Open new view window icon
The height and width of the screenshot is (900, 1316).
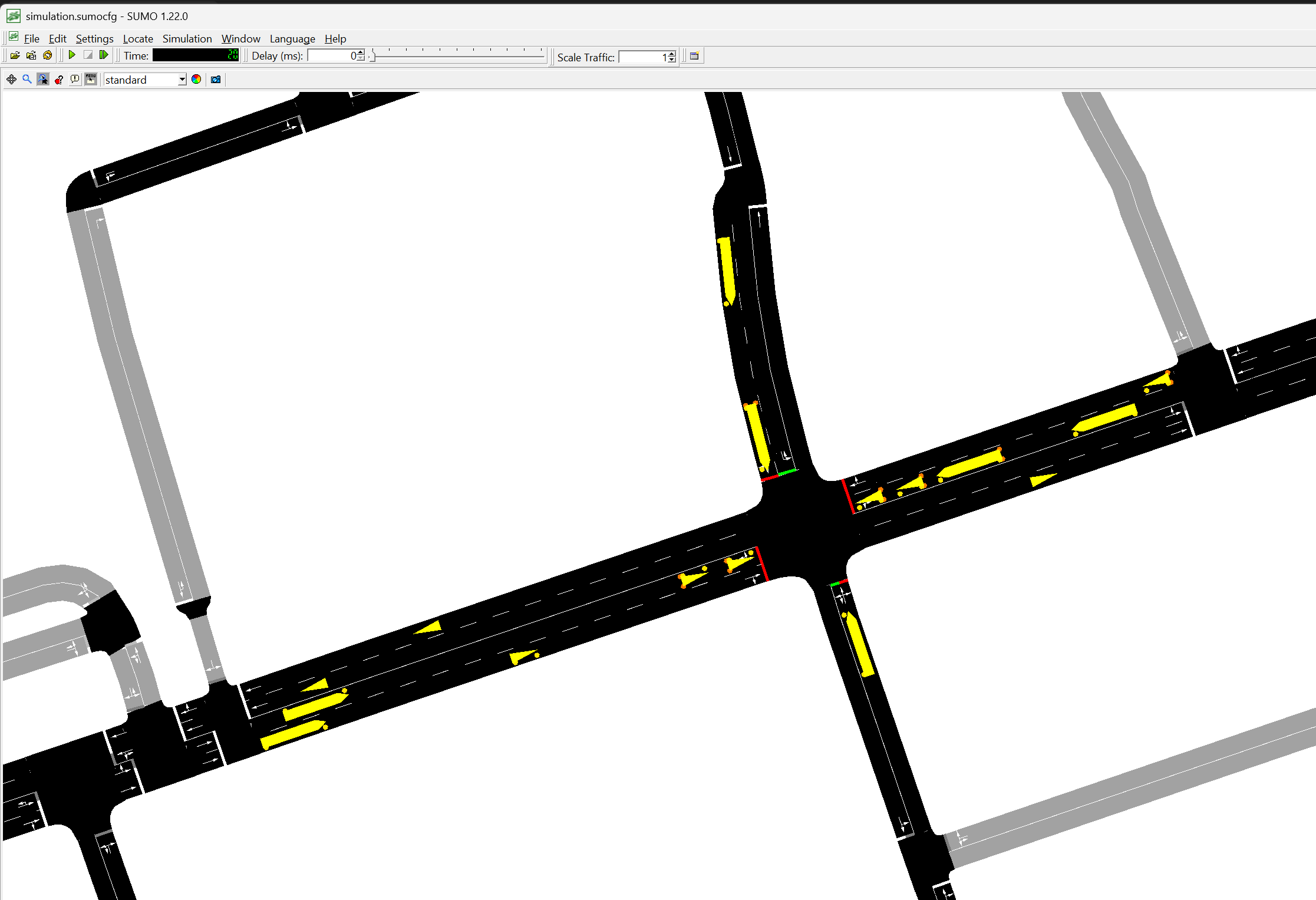[695, 56]
